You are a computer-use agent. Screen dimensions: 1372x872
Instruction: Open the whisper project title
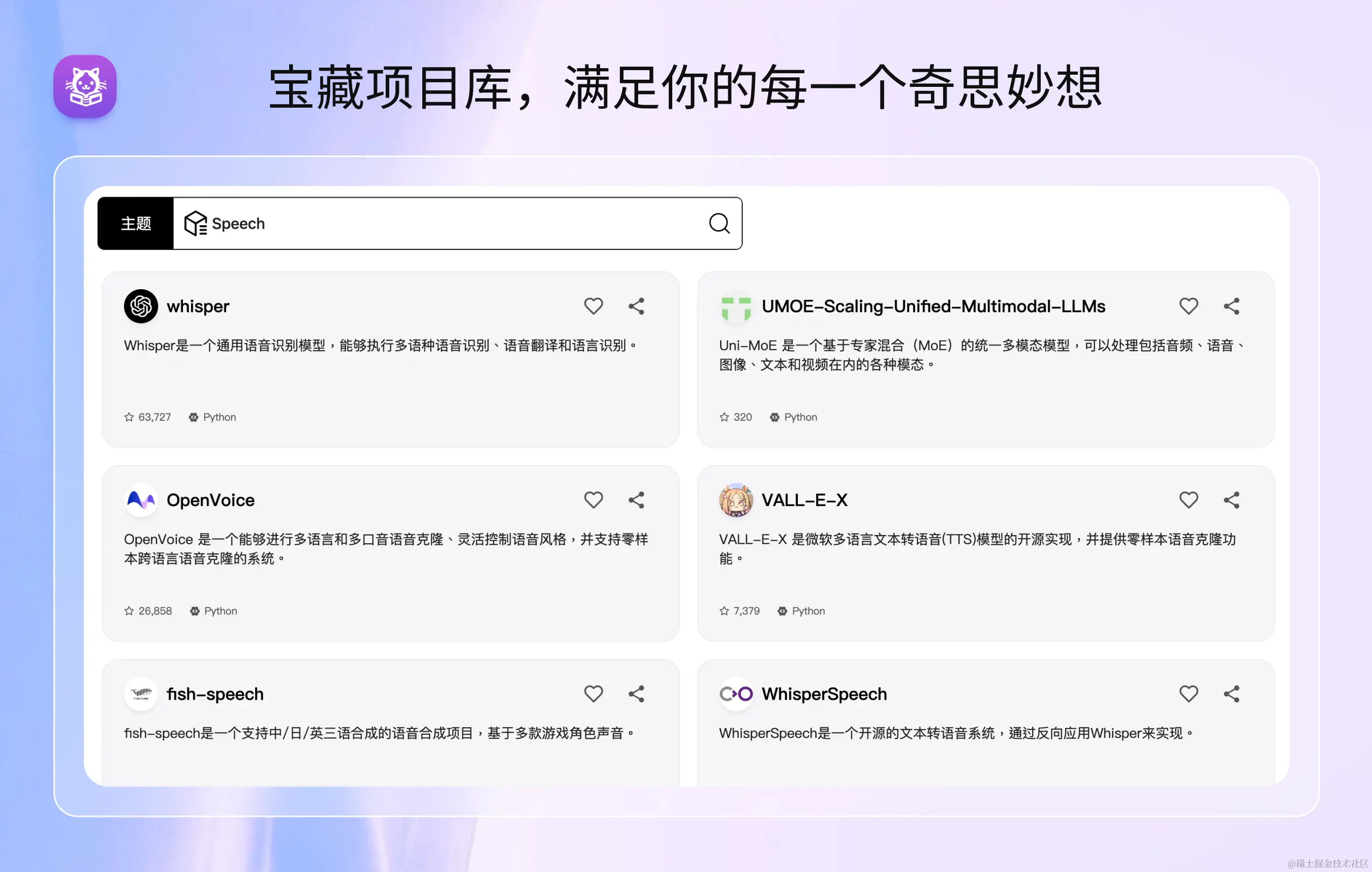198,306
